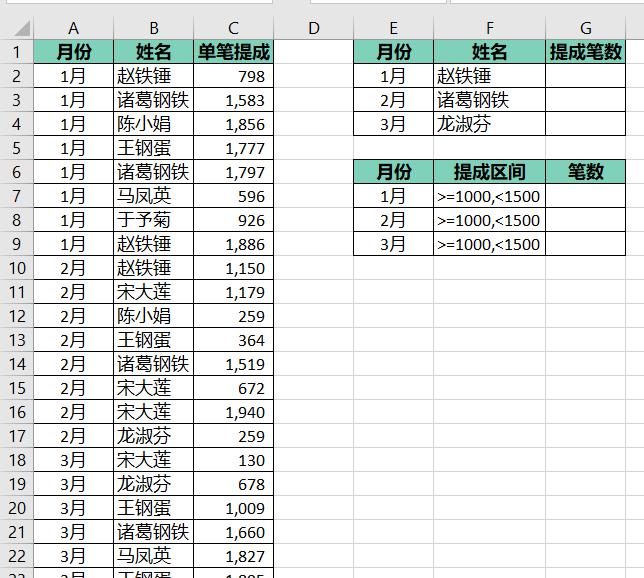The height and width of the screenshot is (578, 644).
Task: Select cell with value 1,797
Action: pos(233,172)
